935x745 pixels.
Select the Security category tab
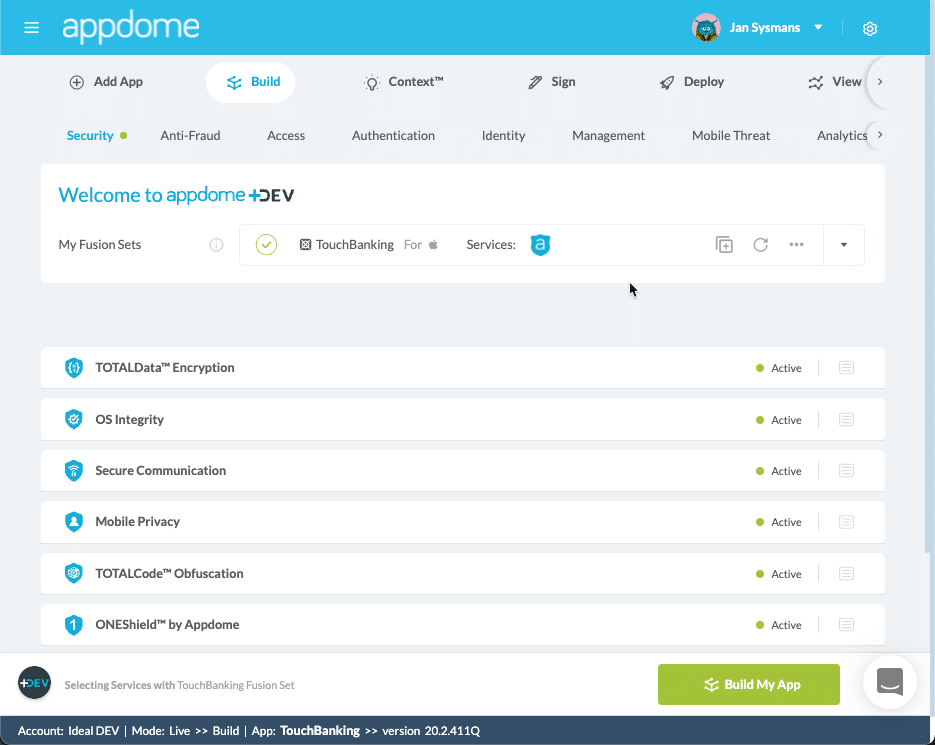[90, 135]
